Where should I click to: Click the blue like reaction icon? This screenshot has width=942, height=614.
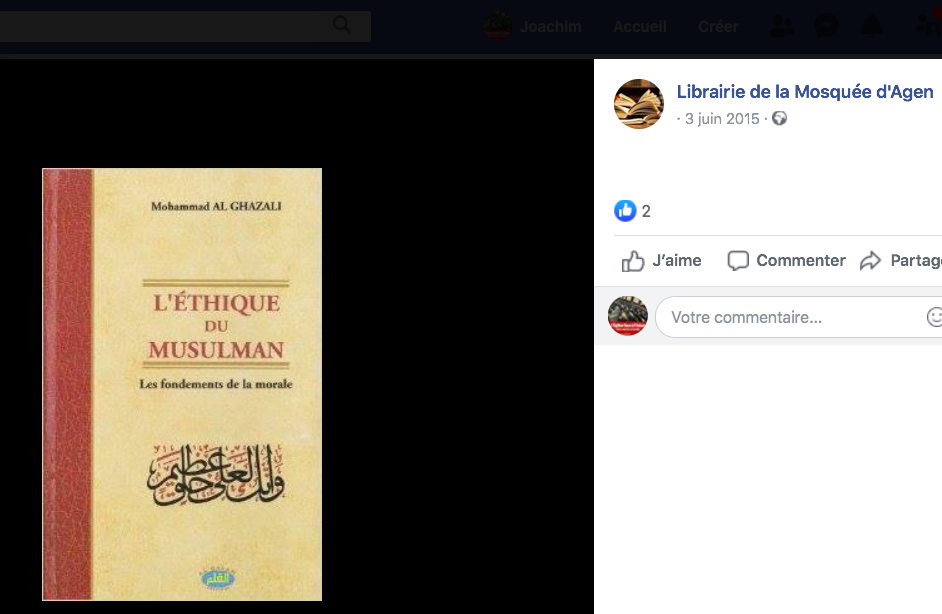tap(625, 211)
